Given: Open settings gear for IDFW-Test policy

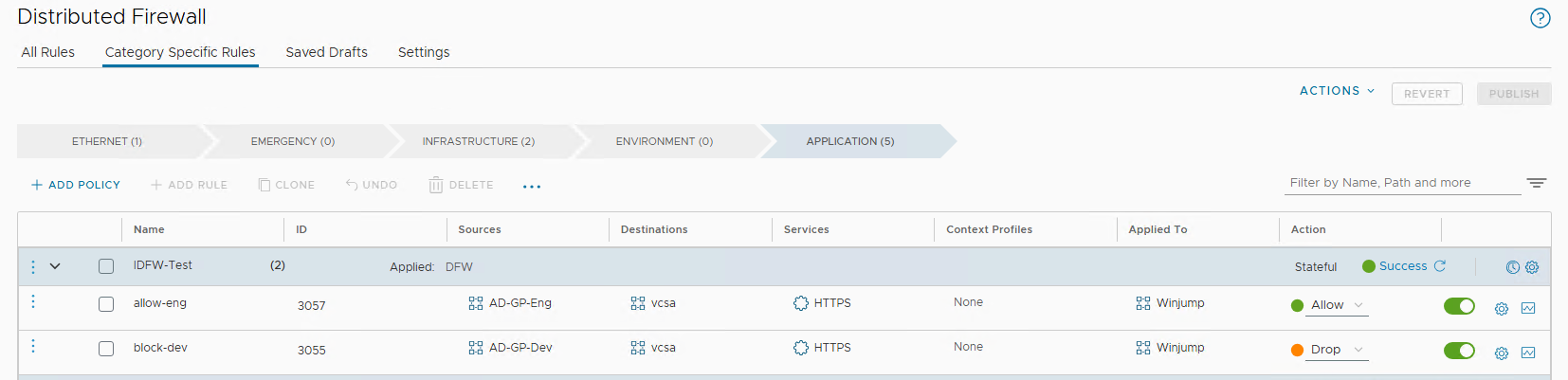Looking at the screenshot, I should click(1532, 267).
